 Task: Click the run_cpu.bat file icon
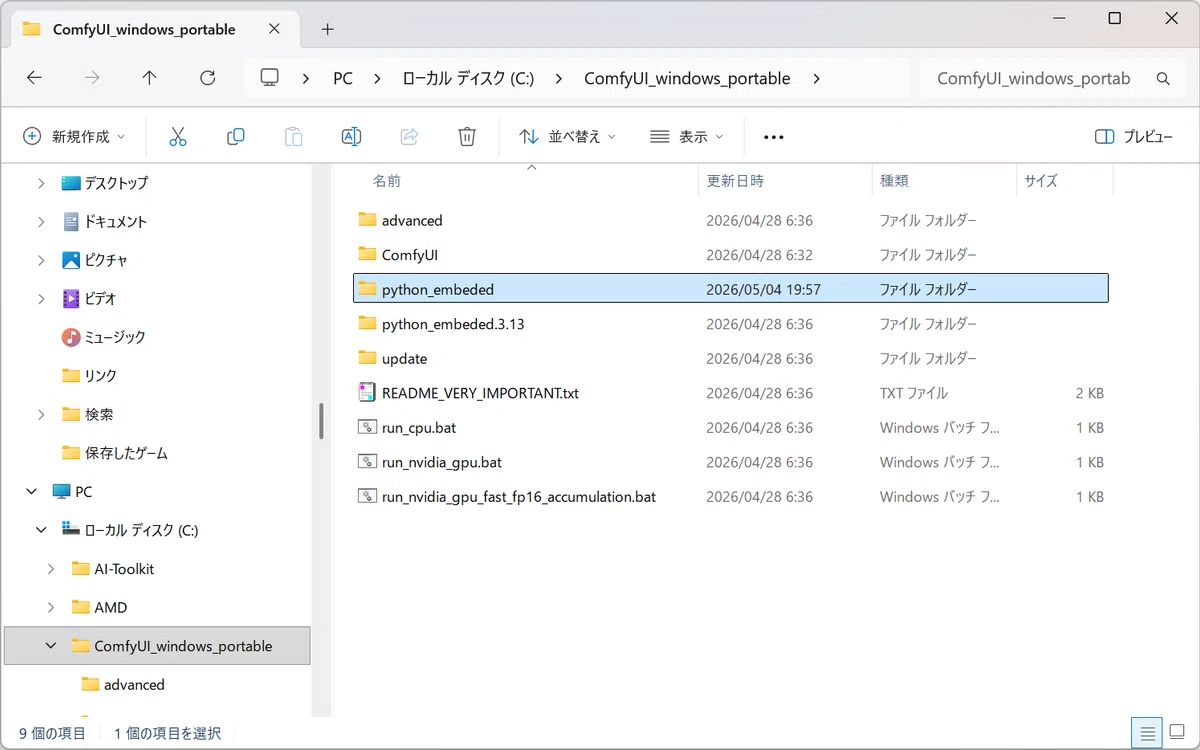367,428
